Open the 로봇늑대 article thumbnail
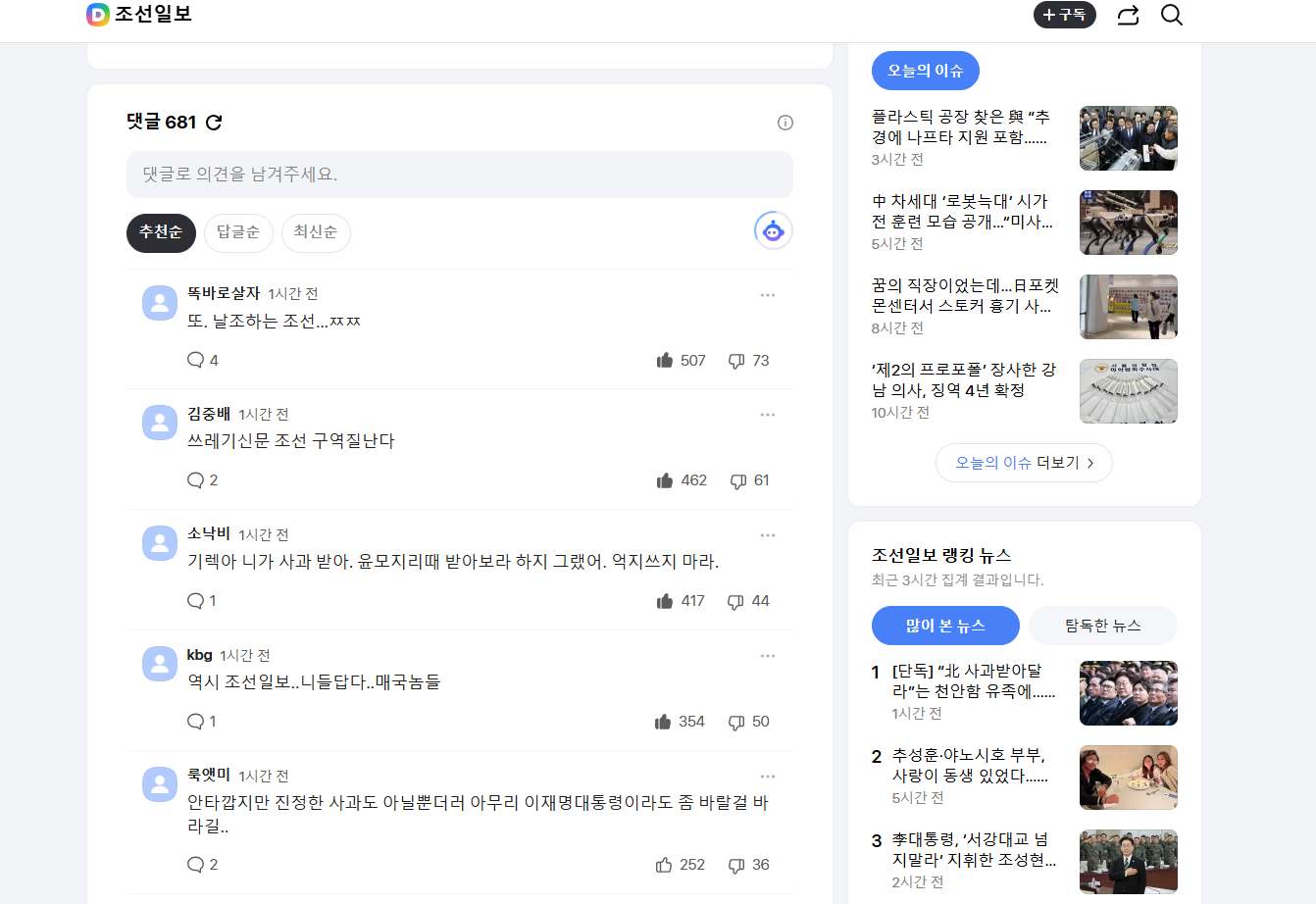Screen dimensions: 1316x904 coord(1129,223)
